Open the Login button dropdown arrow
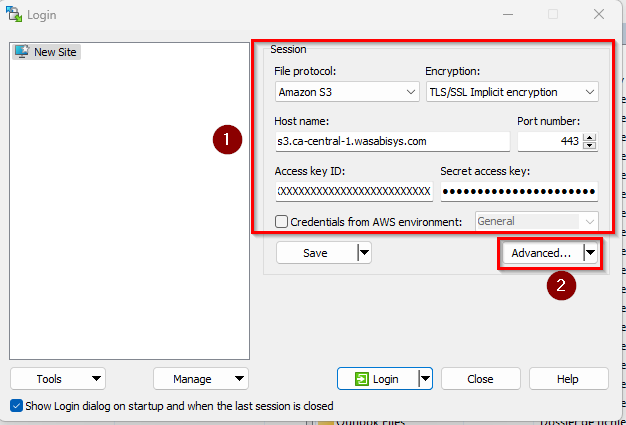The height and width of the screenshot is (425, 626). point(426,379)
